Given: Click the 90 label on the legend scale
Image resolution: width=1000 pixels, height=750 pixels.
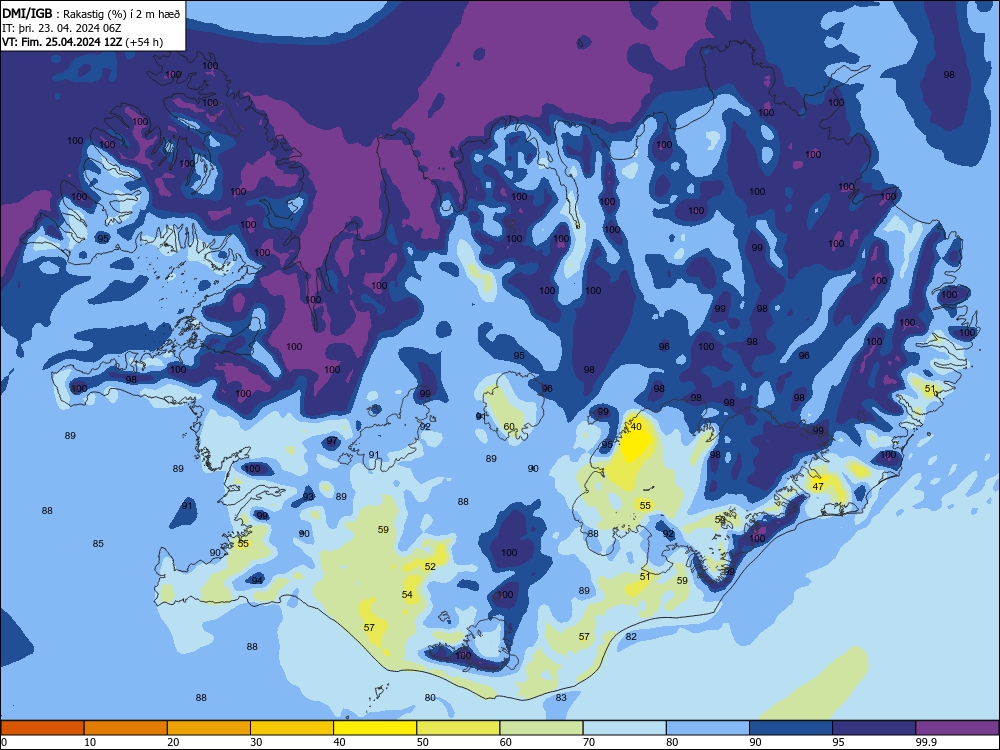Looking at the screenshot, I should click(x=755, y=742).
